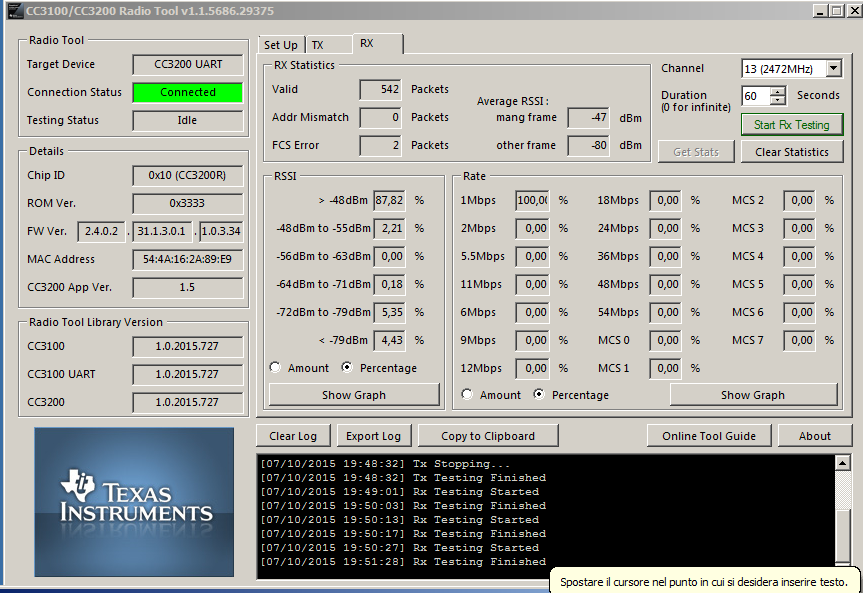Click the Chip ID value 0x10 (CC3200R)
Viewport: 863px width, 593px height.
coord(188,175)
